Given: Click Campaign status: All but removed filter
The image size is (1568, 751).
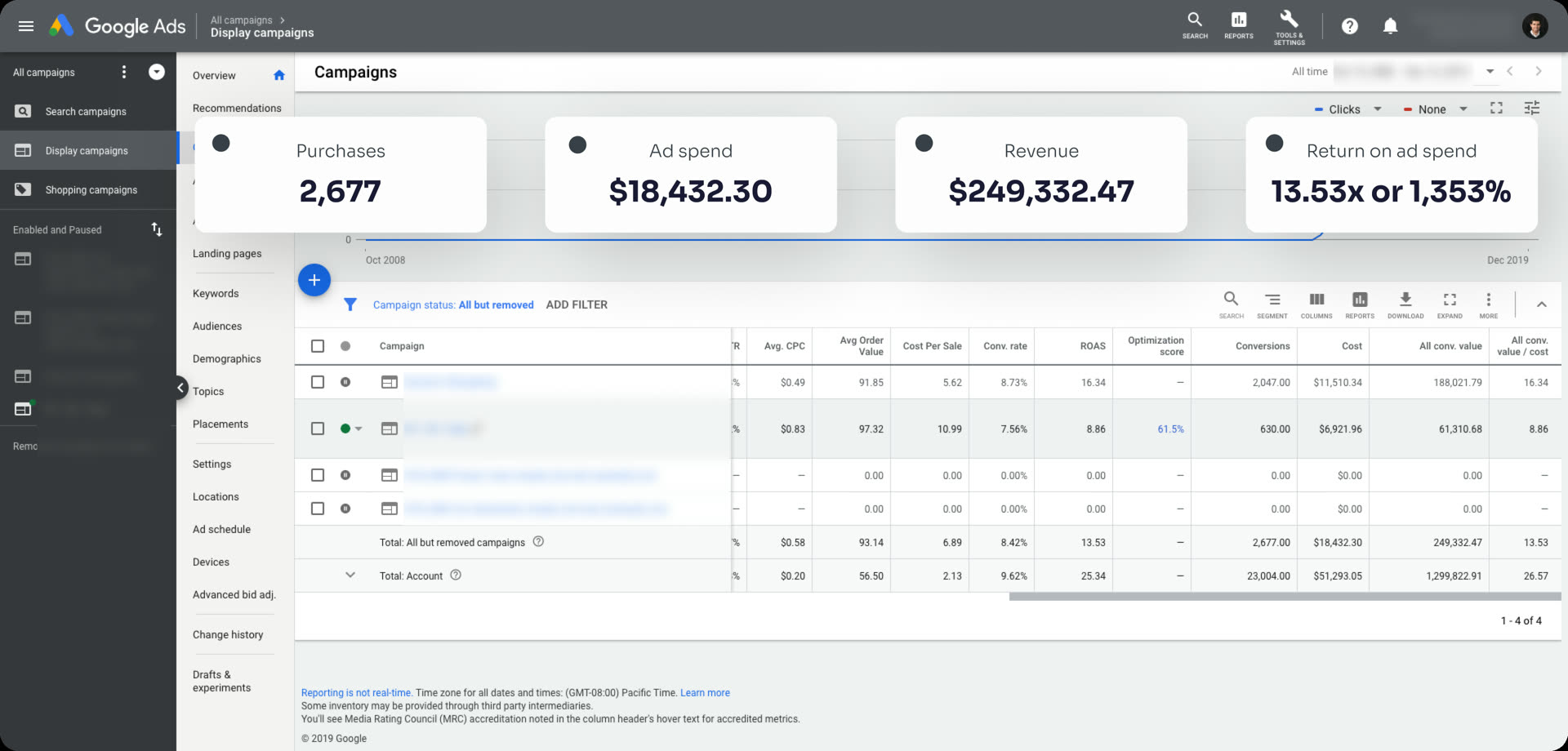Looking at the screenshot, I should (x=453, y=304).
